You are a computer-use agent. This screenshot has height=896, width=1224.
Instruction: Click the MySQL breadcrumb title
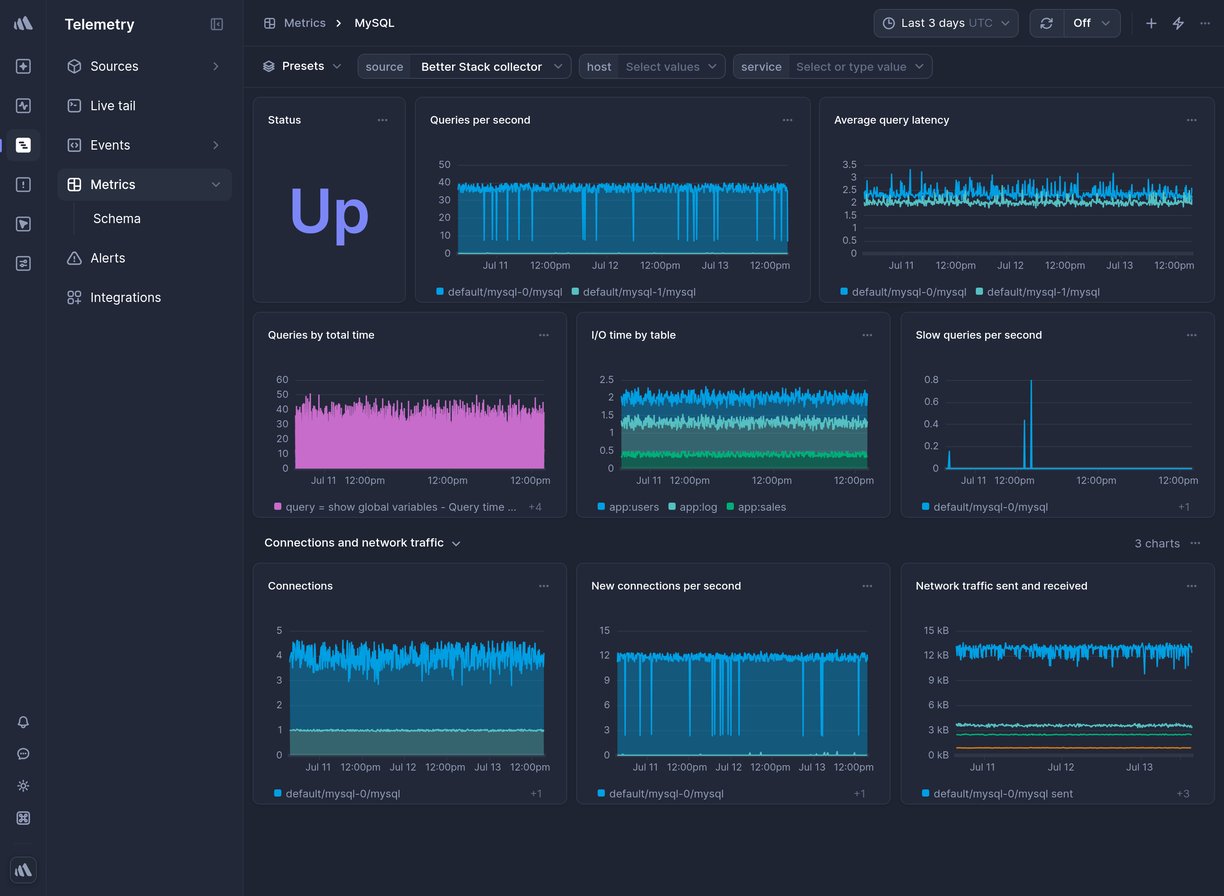(x=374, y=23)
